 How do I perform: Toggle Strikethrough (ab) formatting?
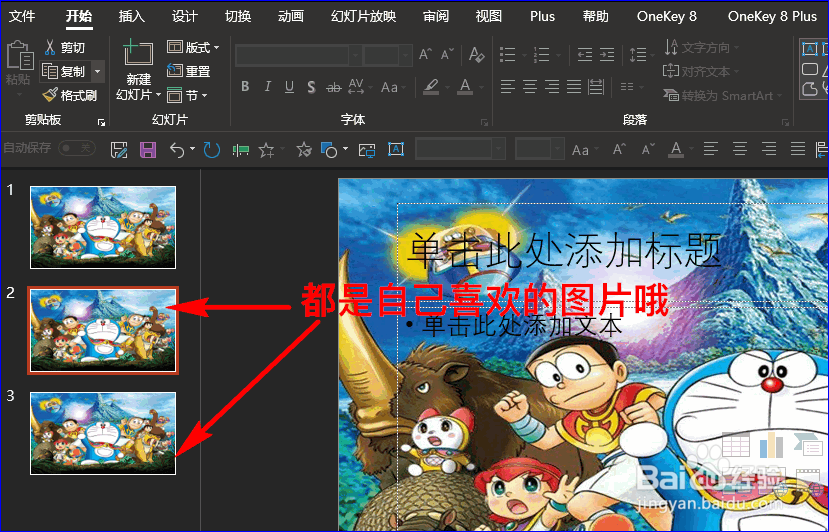[334, 87]
